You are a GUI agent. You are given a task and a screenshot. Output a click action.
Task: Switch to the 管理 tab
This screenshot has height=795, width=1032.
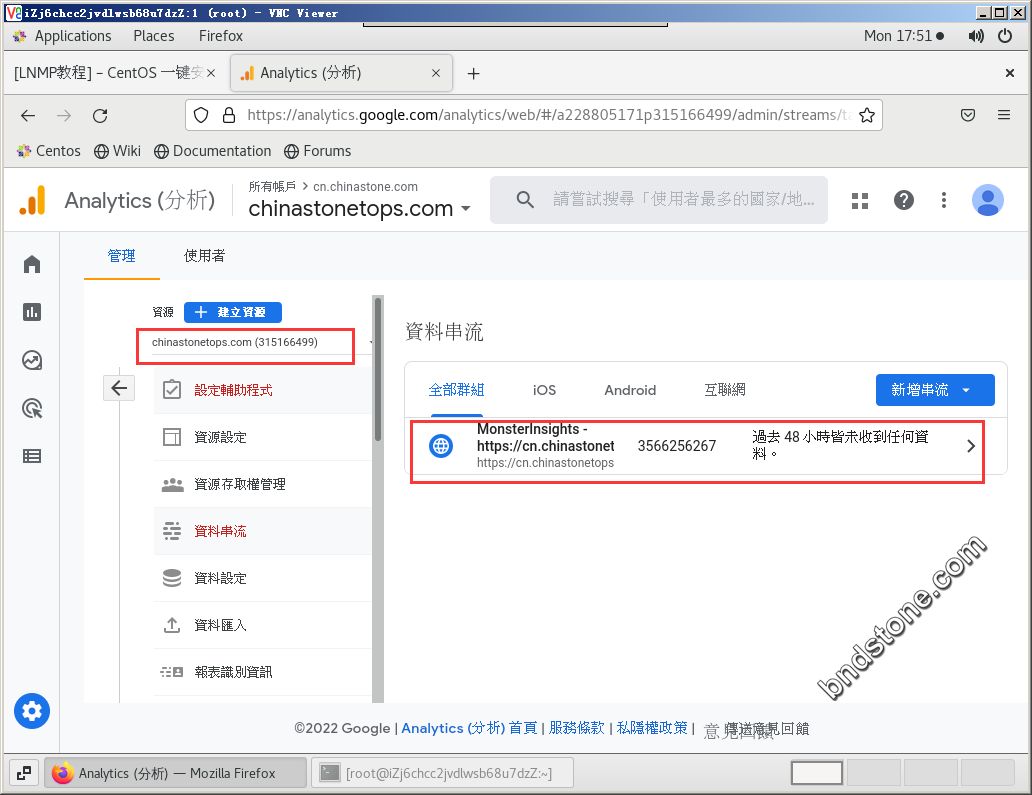[121, 256]
